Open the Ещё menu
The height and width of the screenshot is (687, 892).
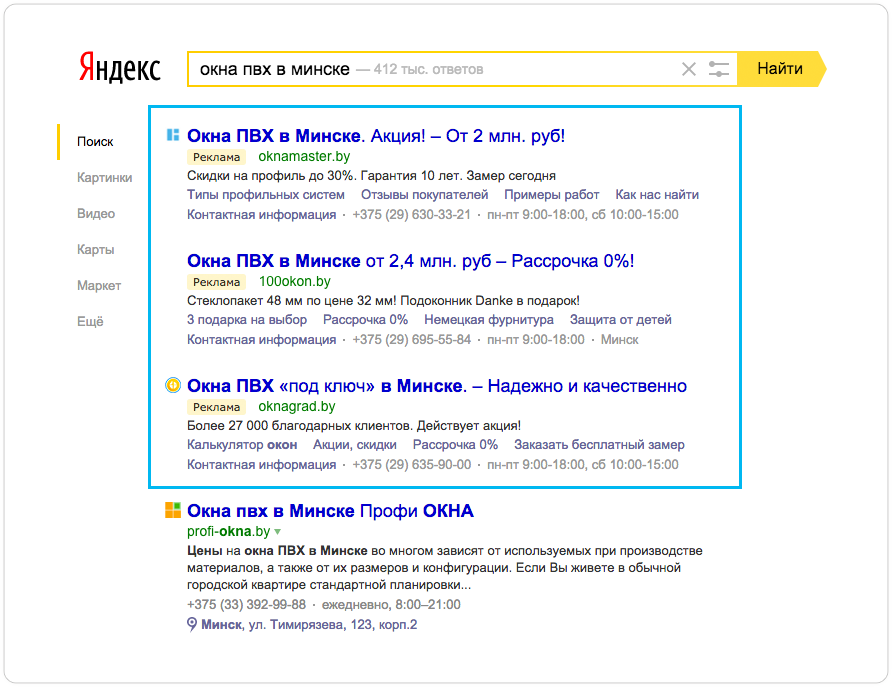[90, 321]
